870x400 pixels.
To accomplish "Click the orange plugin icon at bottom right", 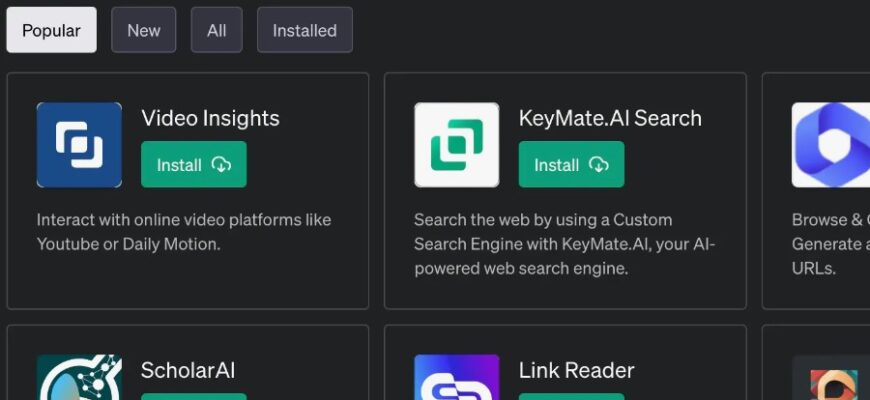I will [831, 380].
